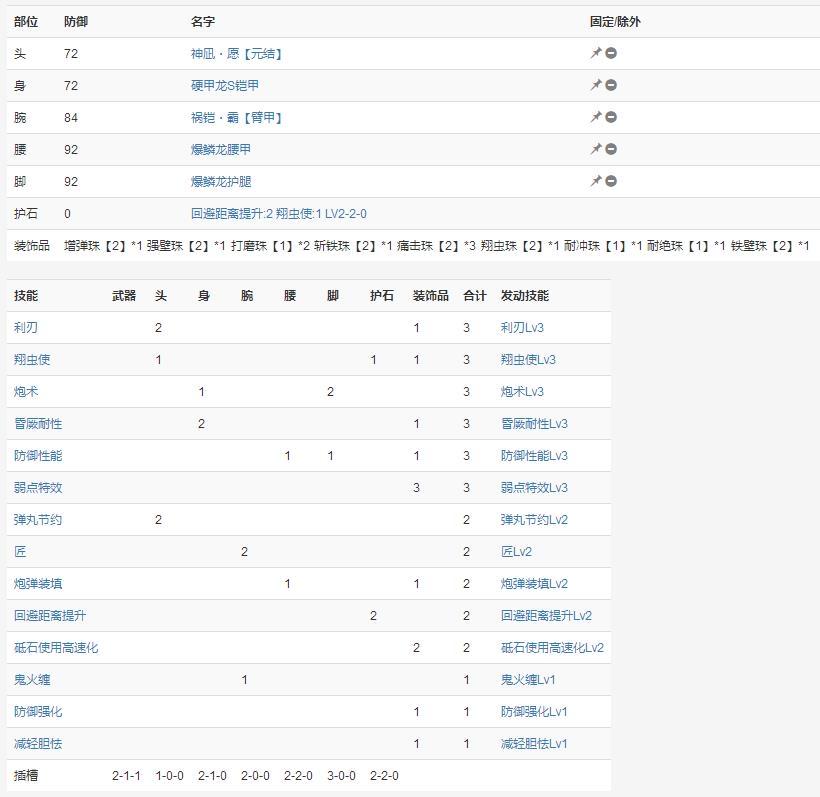The width and height of the screenshot is (820, 797).
Task: Click the charm link 回避距离提升:2 翔虫使:1
Action: (x=278, y=214)
